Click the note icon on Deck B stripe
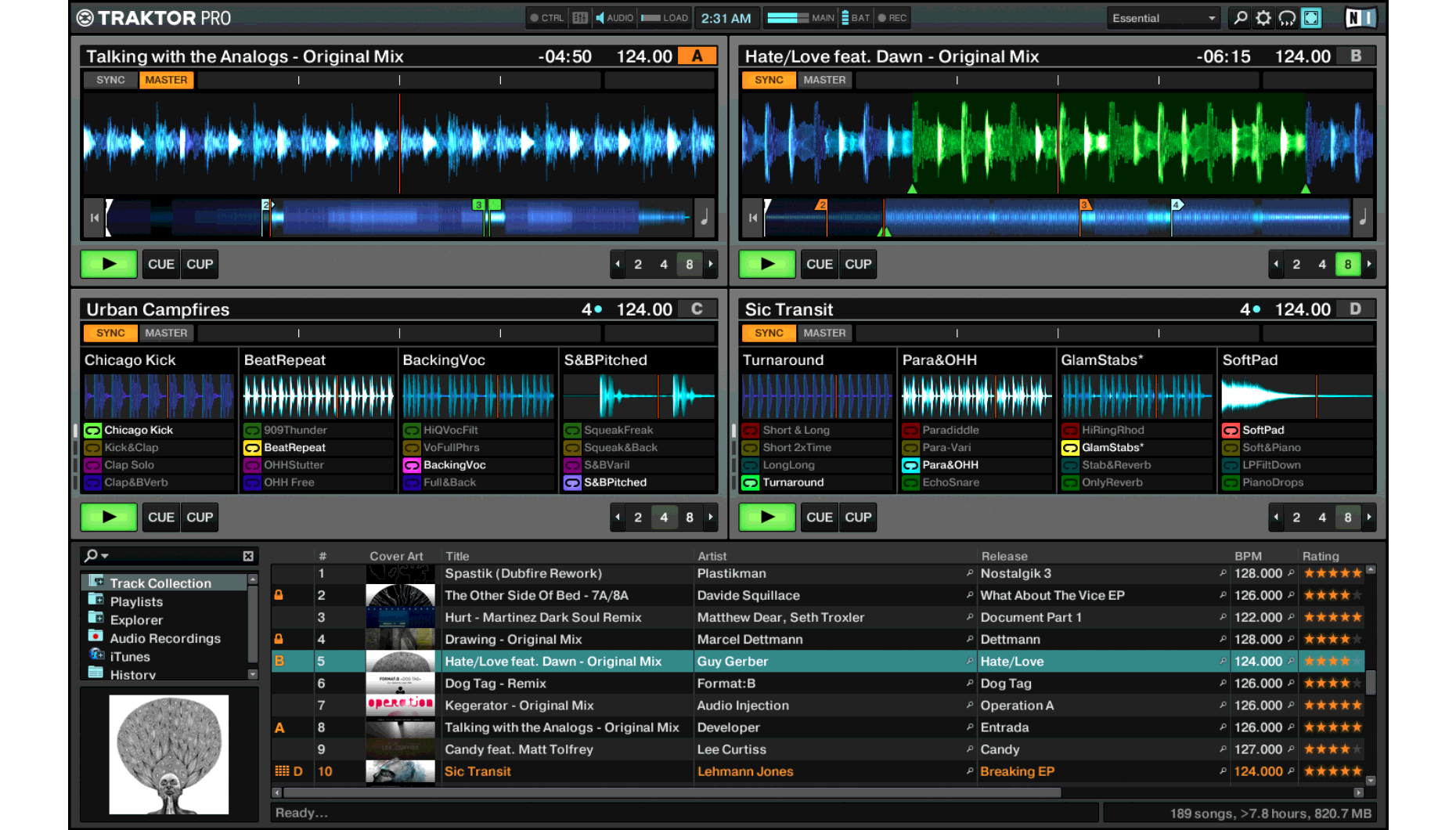The width and height of the screenshot is (1456, 830). coord(1363,218)
